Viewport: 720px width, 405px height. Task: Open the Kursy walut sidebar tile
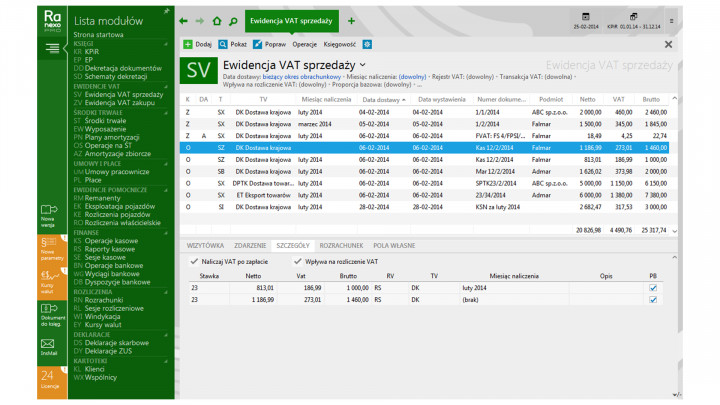(47, 279)
